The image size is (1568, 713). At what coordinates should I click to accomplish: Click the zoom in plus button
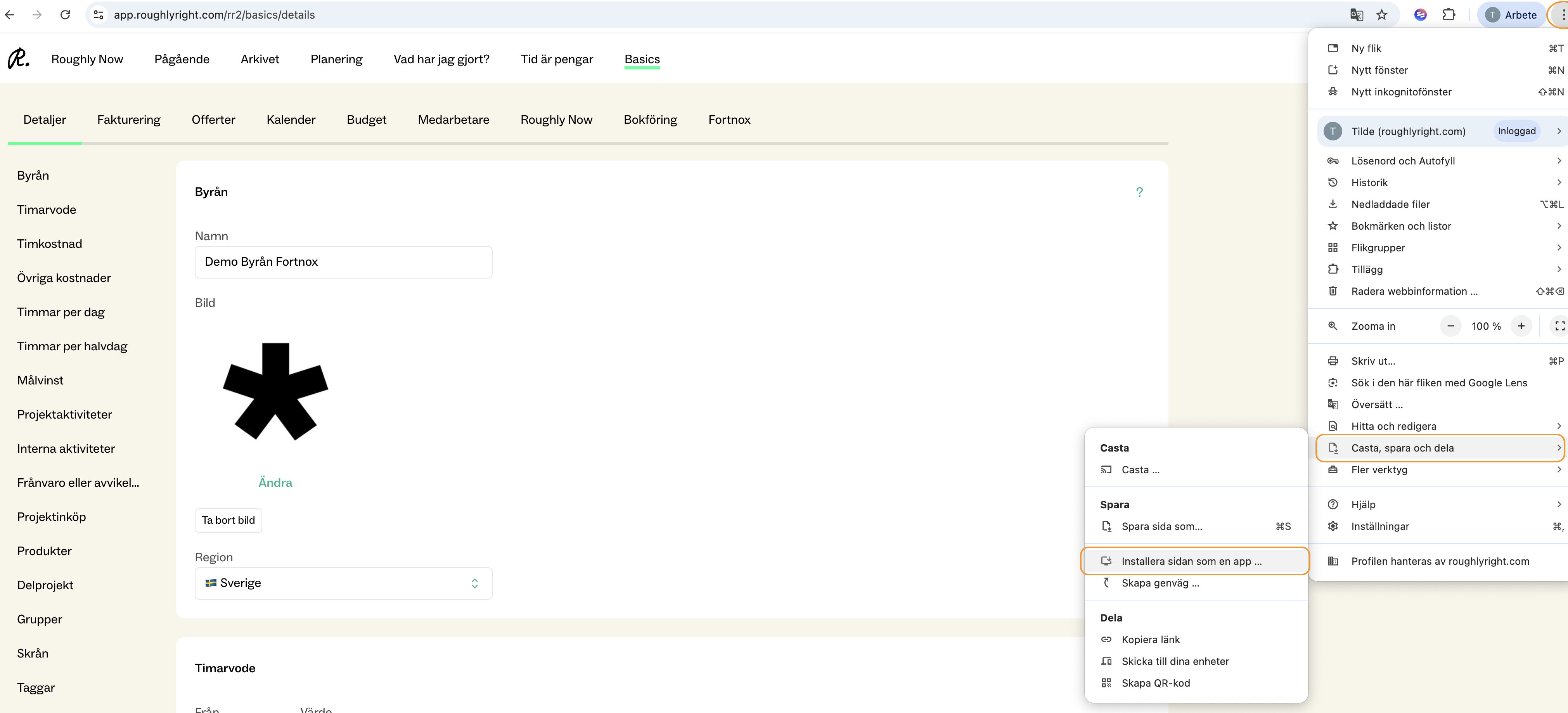[1521, 326]
